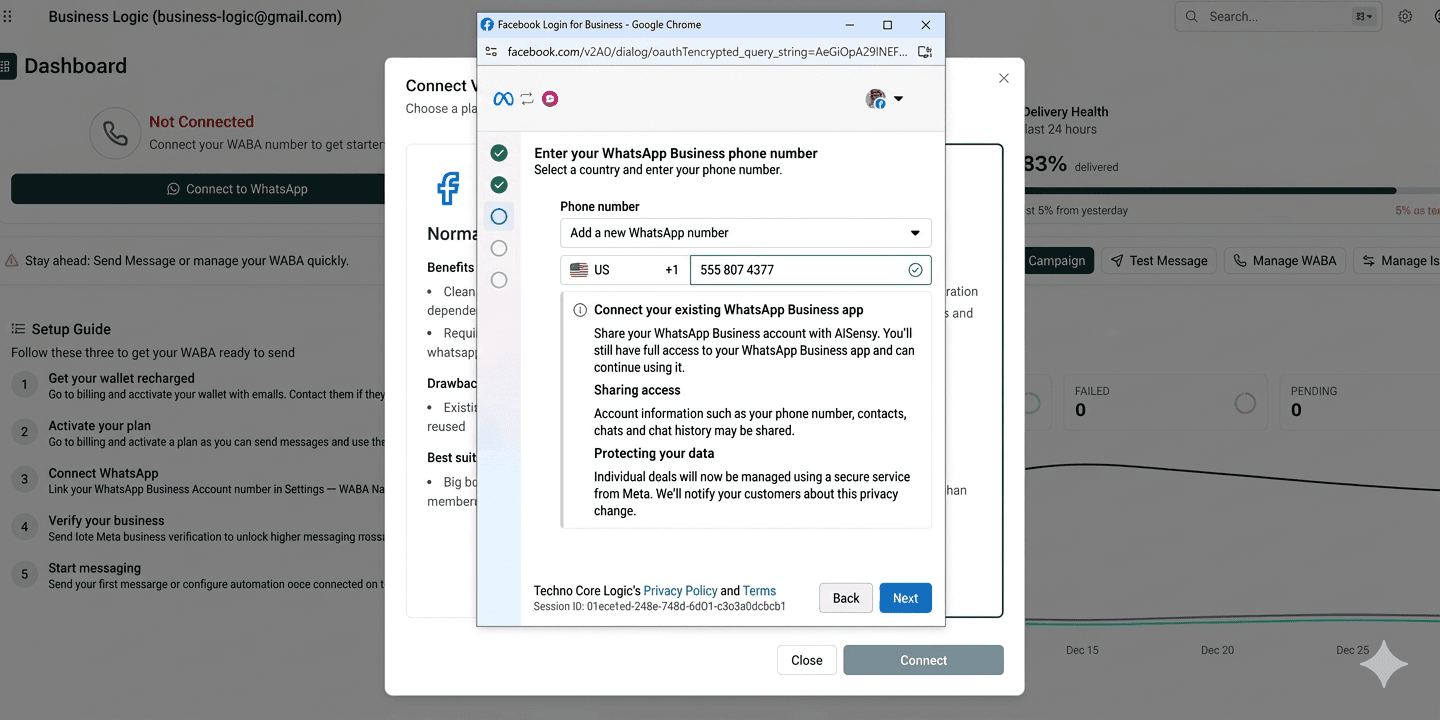The height and width of the screenshot is (720, 1440).
Task: Click the Setup Guide list icon
Action: click(18, 329)
